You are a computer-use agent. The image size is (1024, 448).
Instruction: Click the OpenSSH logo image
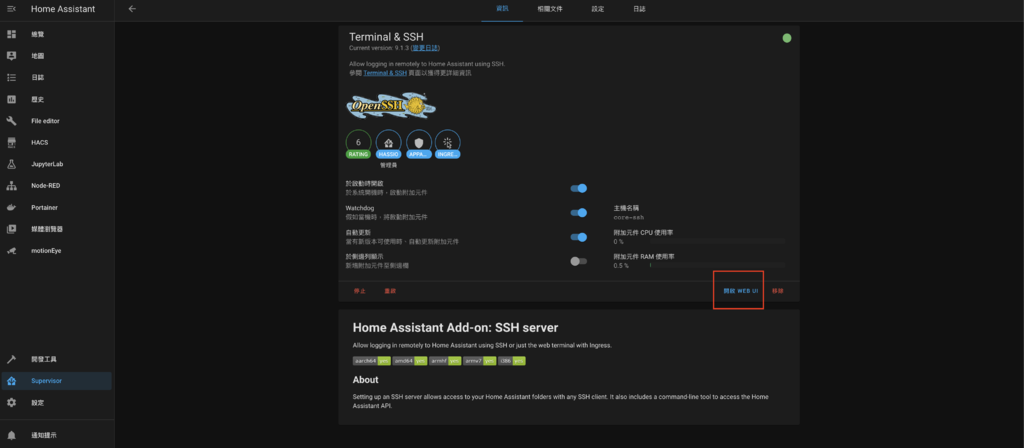(391, 104)
